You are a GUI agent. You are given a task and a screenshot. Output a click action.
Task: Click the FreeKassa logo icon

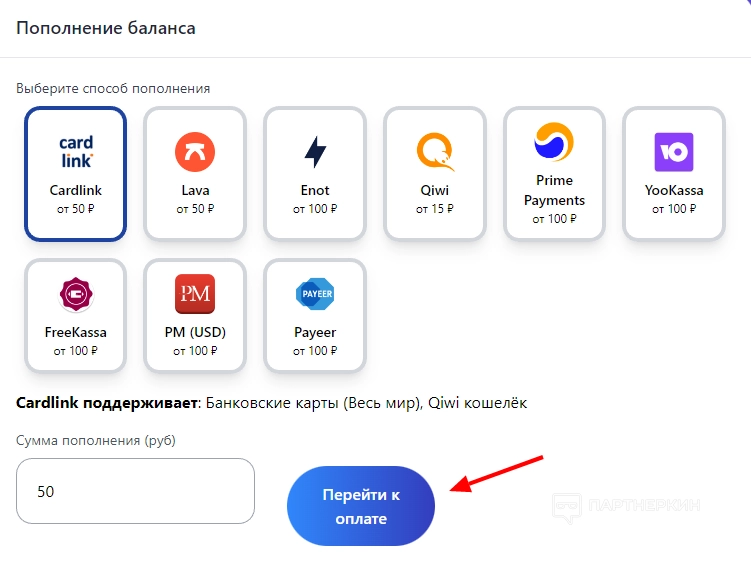click(76, 294)
